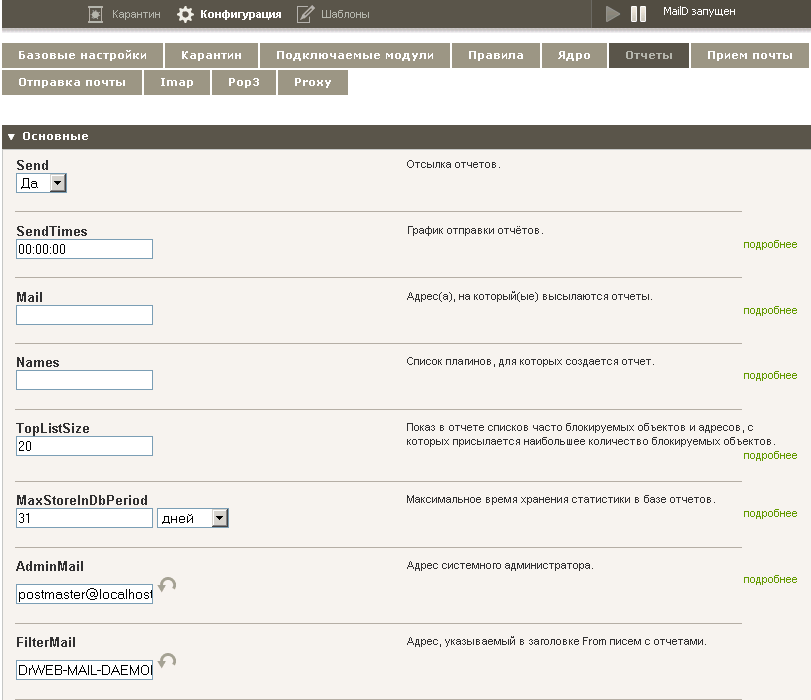Reset AdminMail with its undo arrow

coord(167,585)
